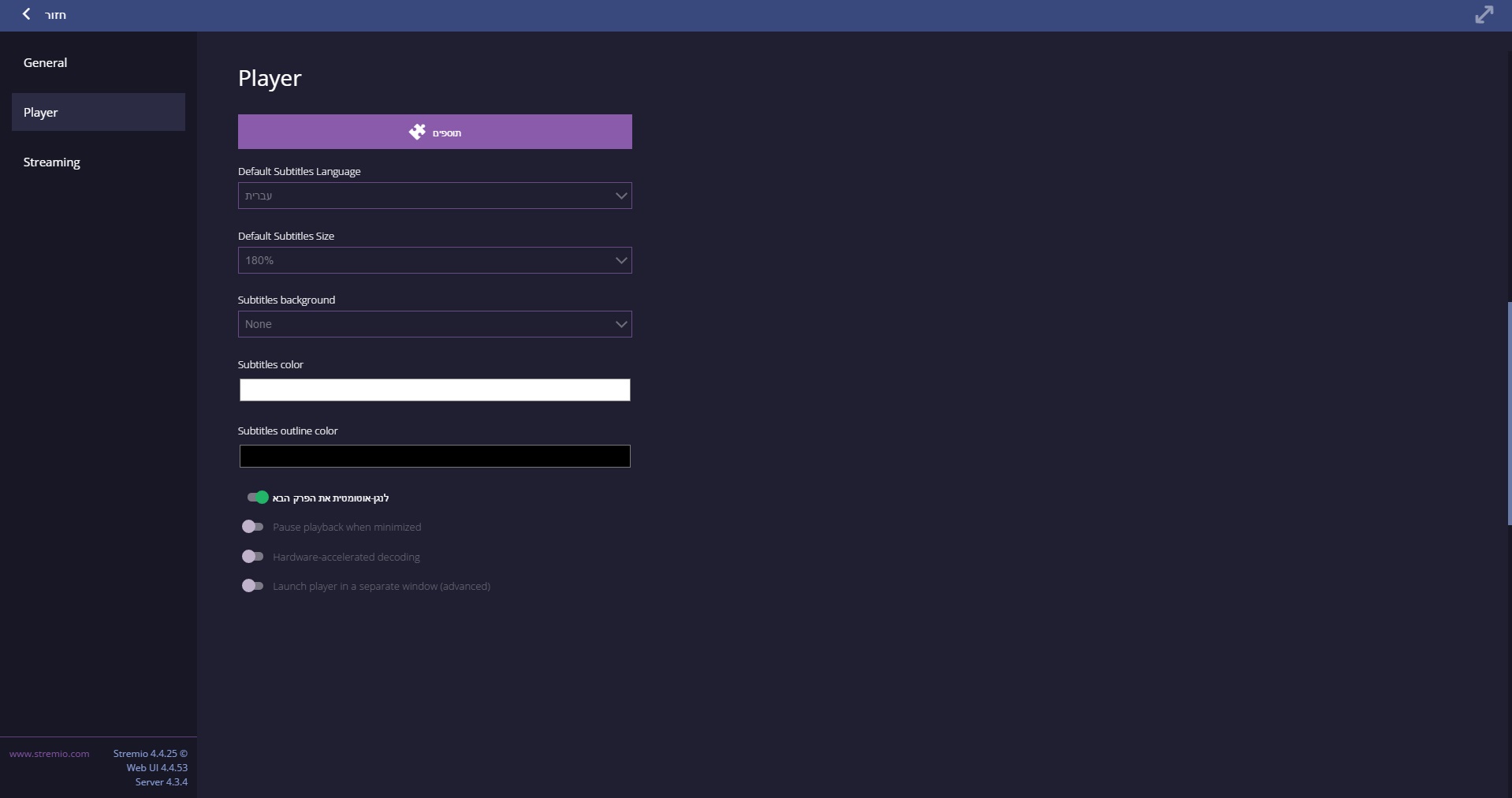This screenshot has width=1512, height=798.
Task: Enable Hardware-accelerated decoding
Action: tap(253, 556)
